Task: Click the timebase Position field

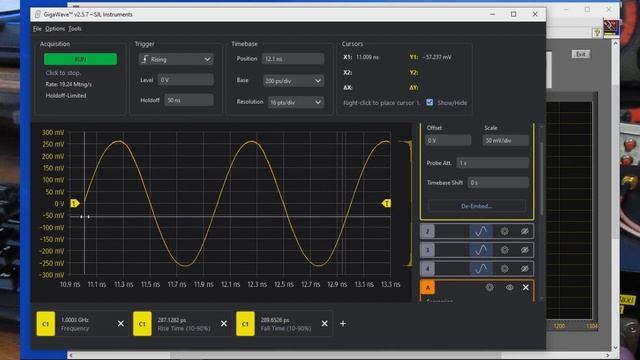Action: 293,59
